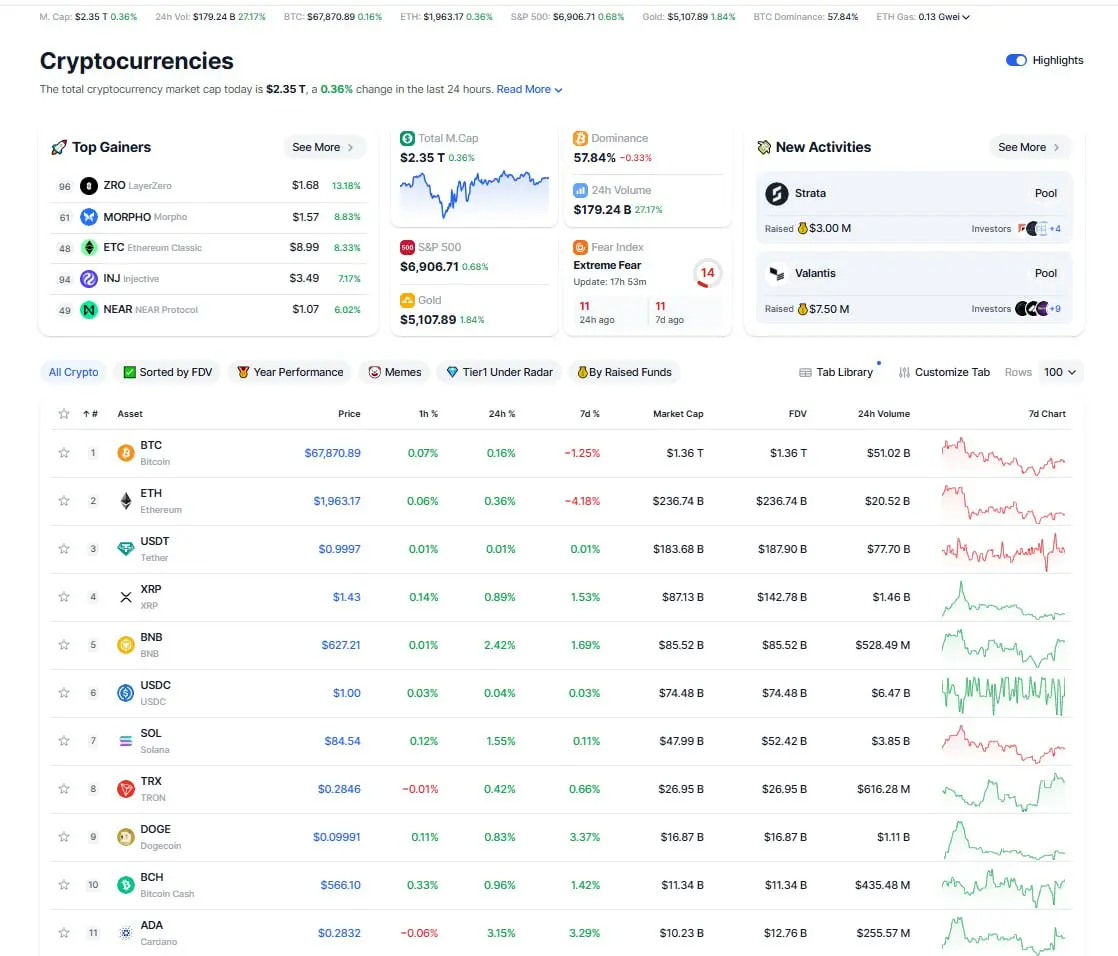The height and width of the screenshot is (956, 1118).
Task: Click the ZRO LayerZero icon
Action: click(88, 186)
